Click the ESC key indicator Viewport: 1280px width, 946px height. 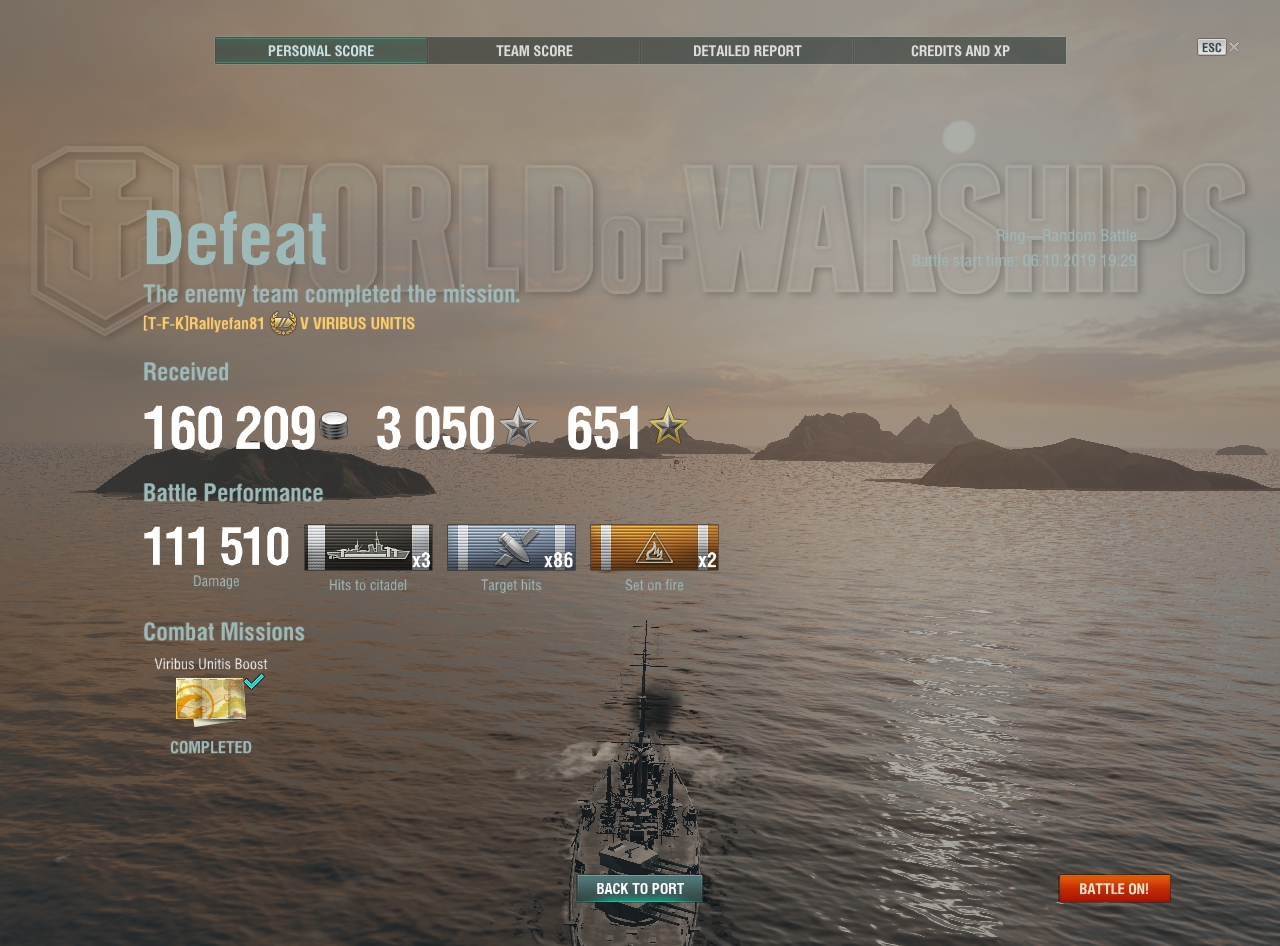(x=1211, y=47)
